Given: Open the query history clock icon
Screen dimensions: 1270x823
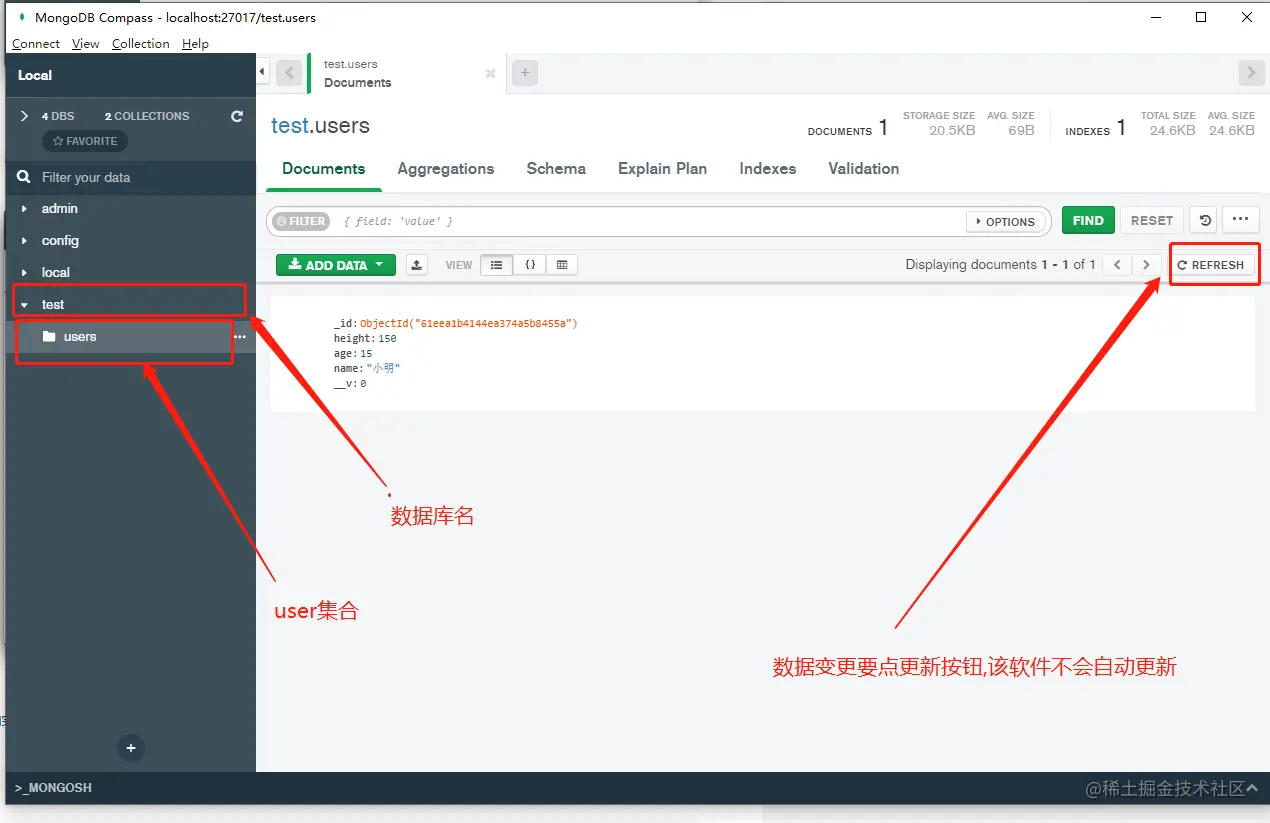Looking at the screenshot, I should (x=1204, y=221).
